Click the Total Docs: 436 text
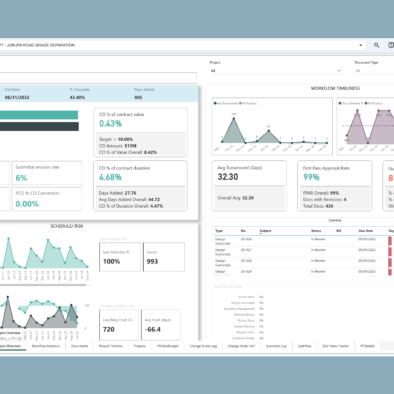Screen dimensions: 394x394 pyautogui.click(x=318, y=206)
